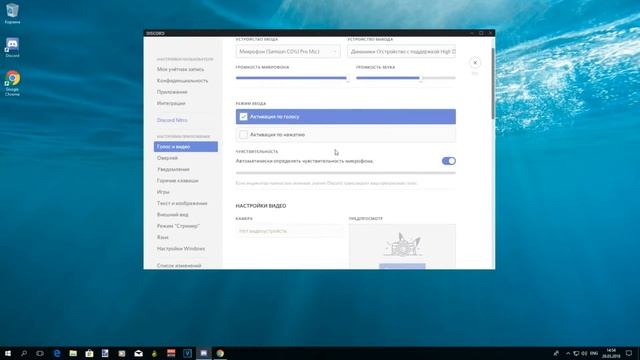Open the volume control in the system tray
The width and height of the screenshot is (640, 360).
click(584, 353)
